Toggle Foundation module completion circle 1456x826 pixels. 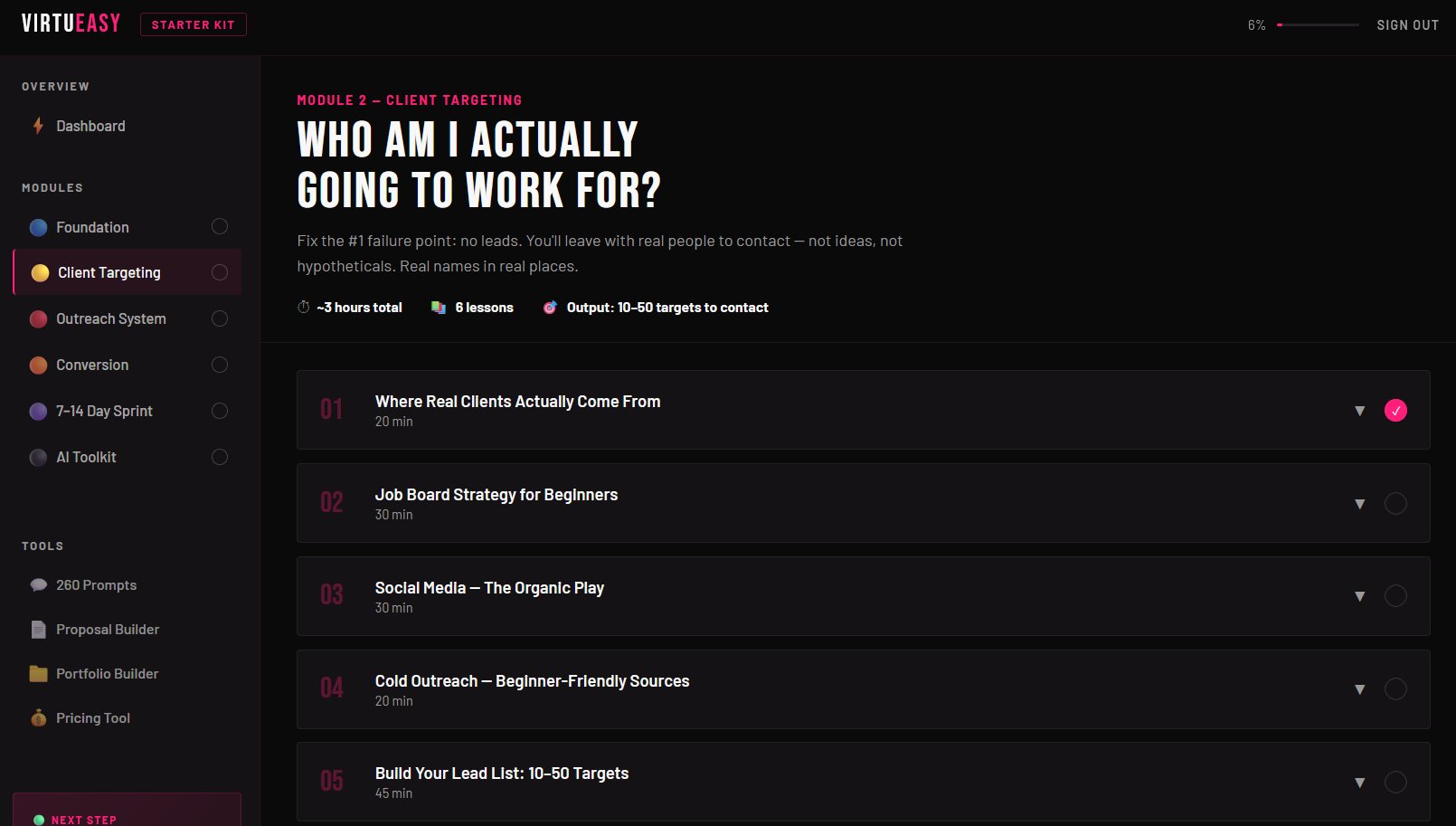click(220, 226)
